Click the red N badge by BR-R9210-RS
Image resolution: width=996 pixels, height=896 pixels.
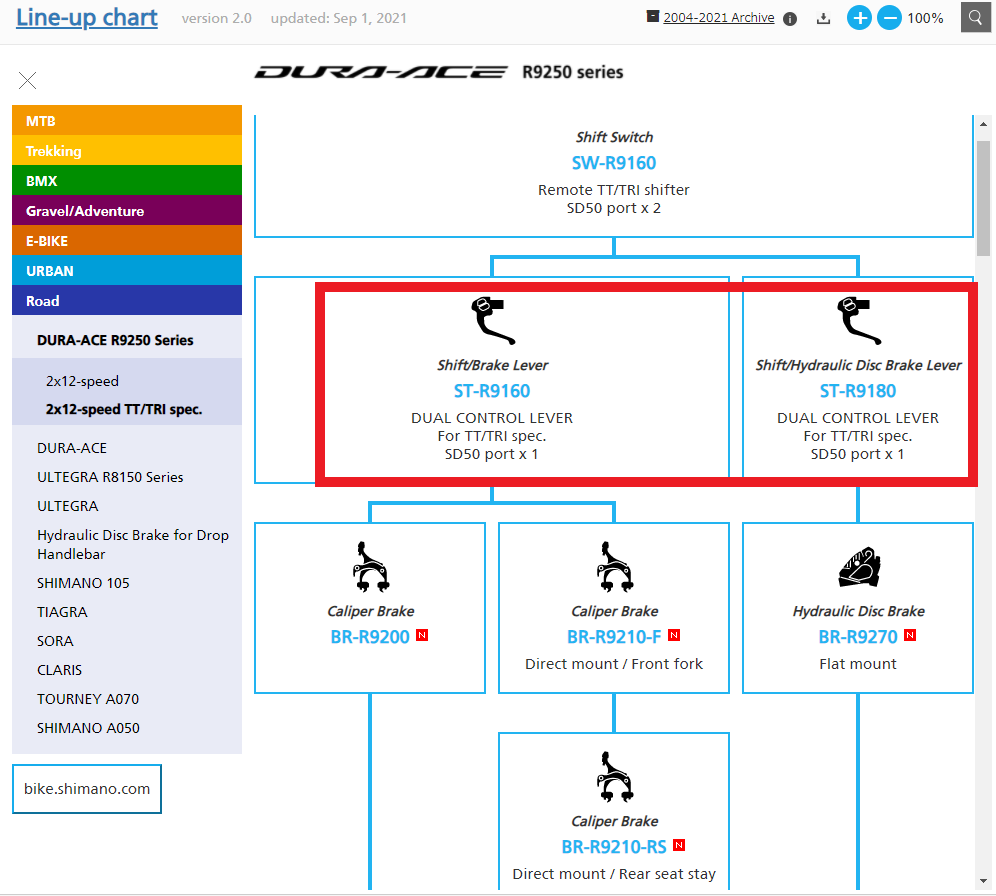tap(679, 845)
